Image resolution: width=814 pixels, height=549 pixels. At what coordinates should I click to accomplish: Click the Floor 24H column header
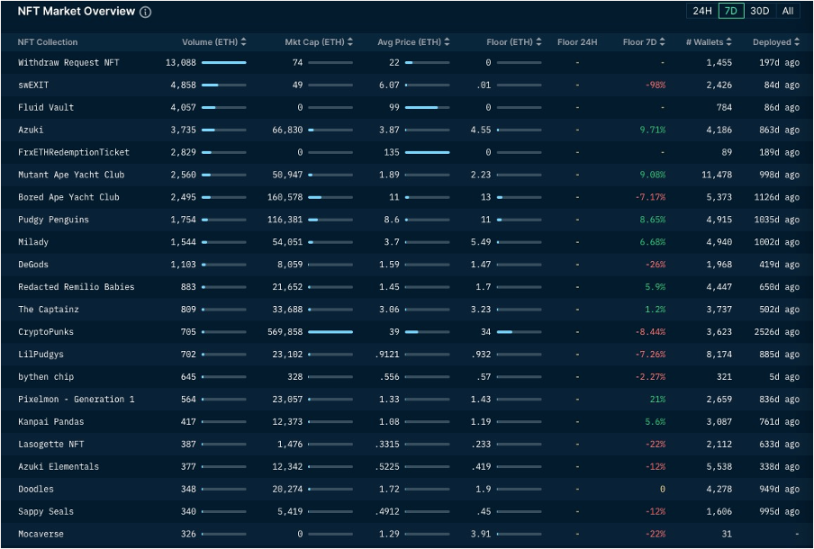coord(577,42)
